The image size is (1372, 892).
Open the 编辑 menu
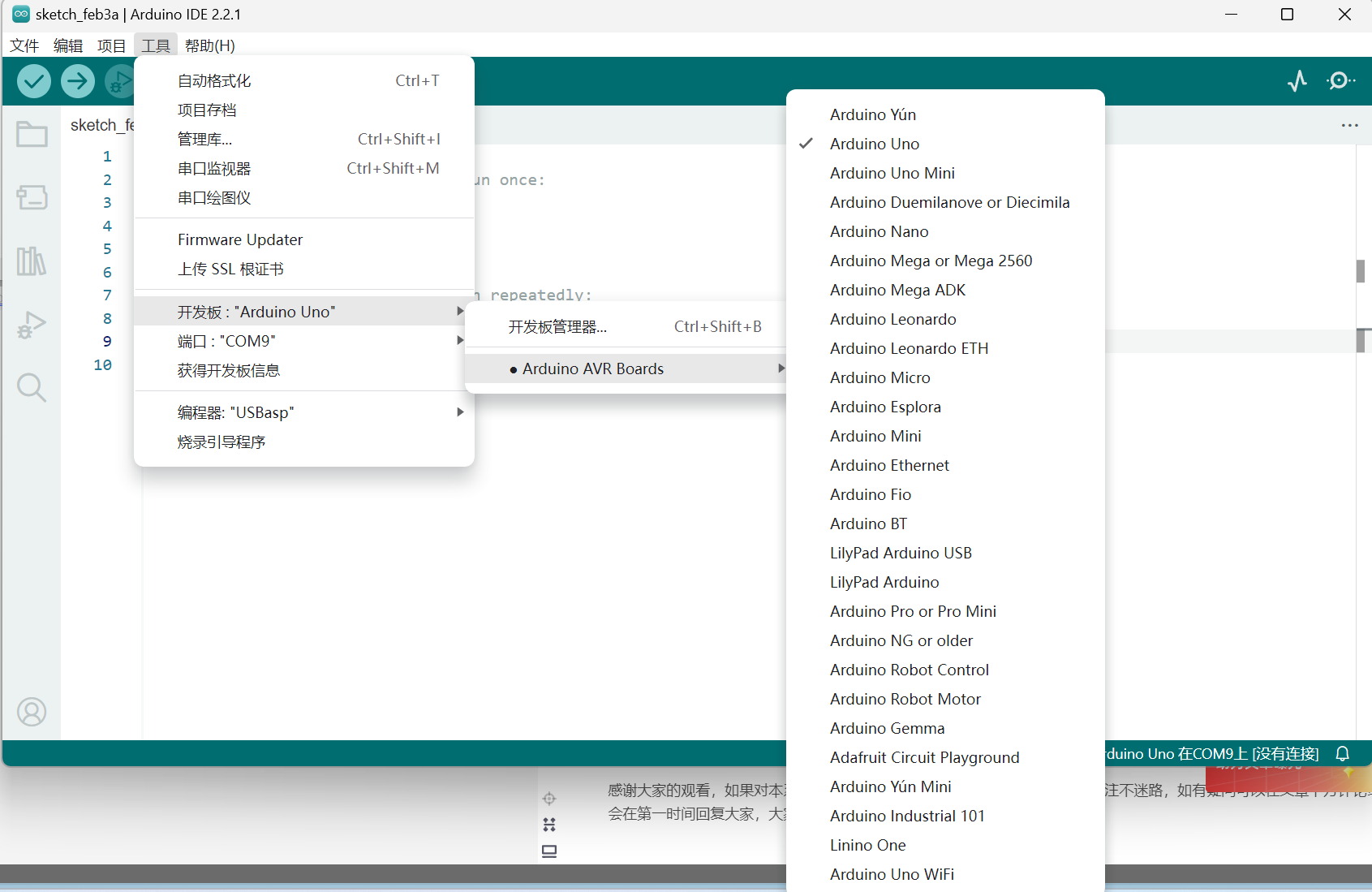[68, 45]
